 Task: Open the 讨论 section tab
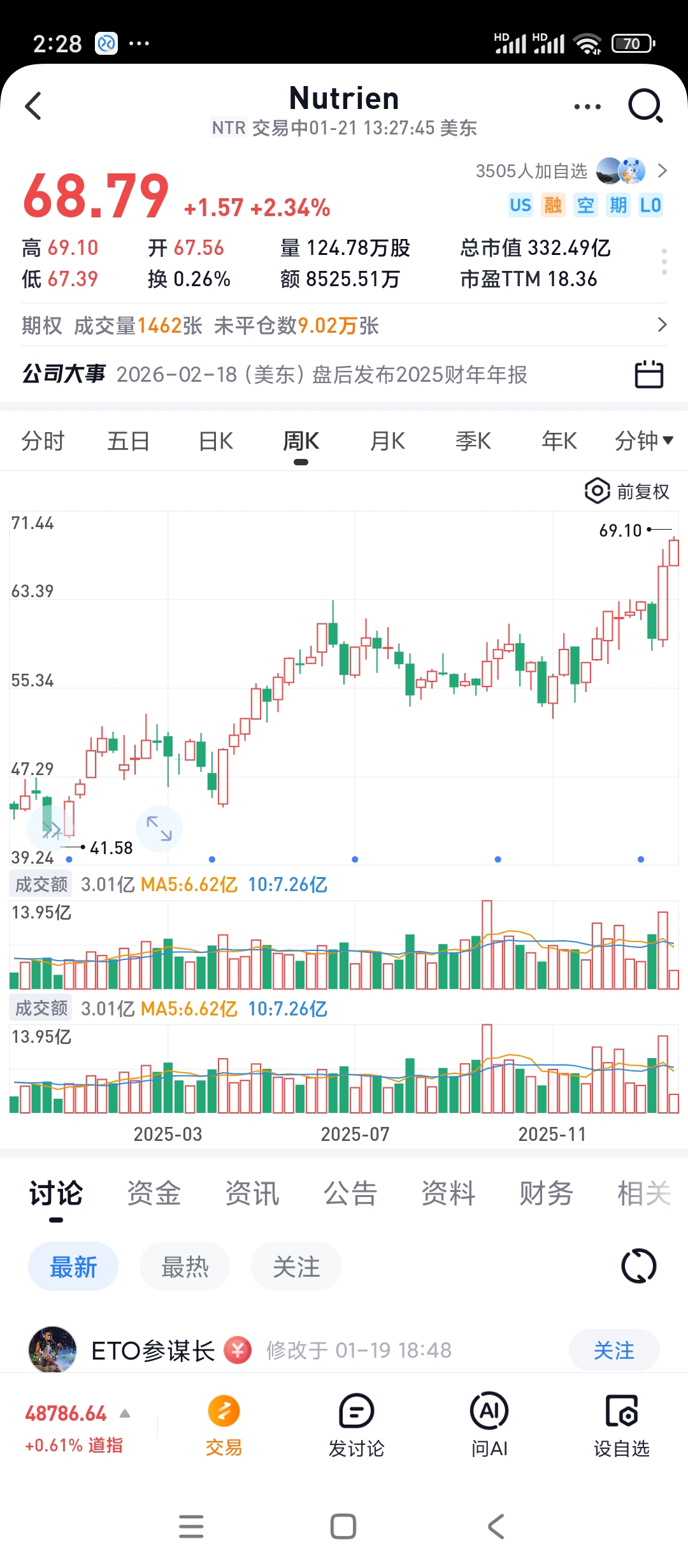coord(56,1193)
